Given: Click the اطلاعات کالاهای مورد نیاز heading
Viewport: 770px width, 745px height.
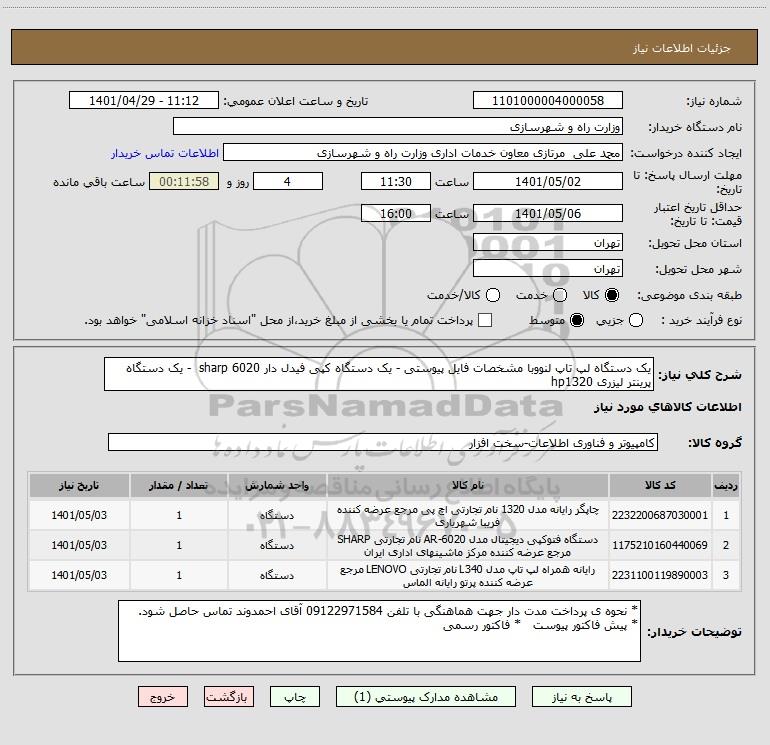Looking at the screenshot, I should 668,407.
